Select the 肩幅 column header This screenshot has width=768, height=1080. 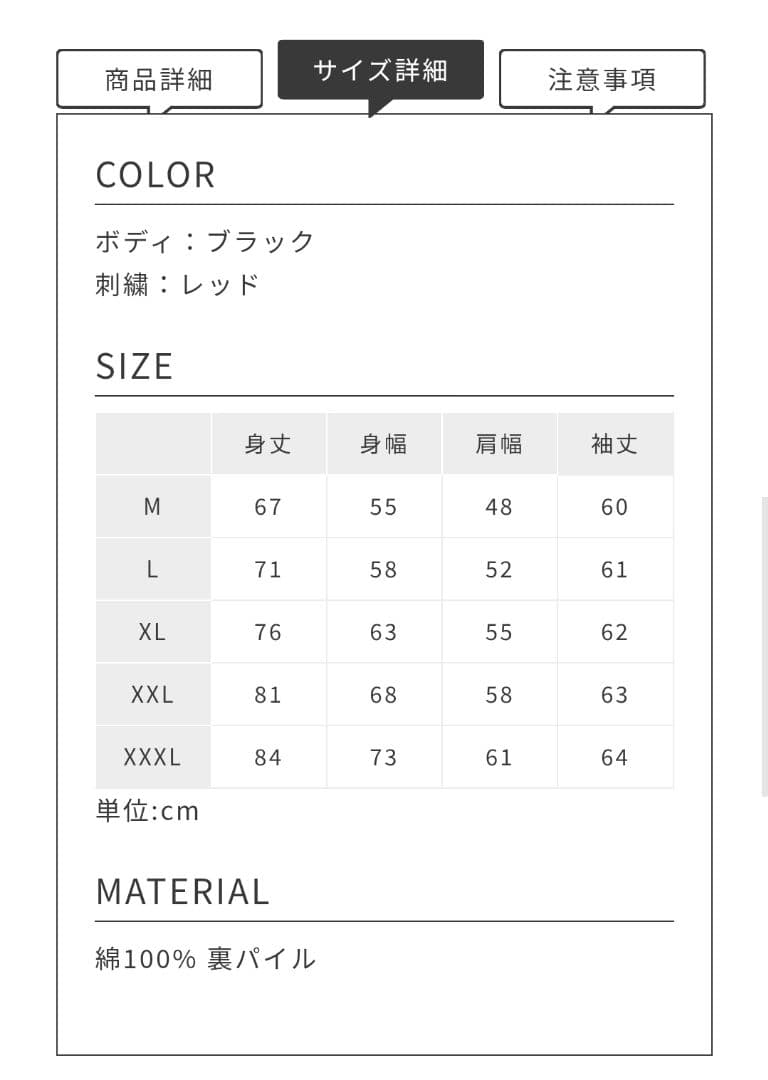click(499, 443)
